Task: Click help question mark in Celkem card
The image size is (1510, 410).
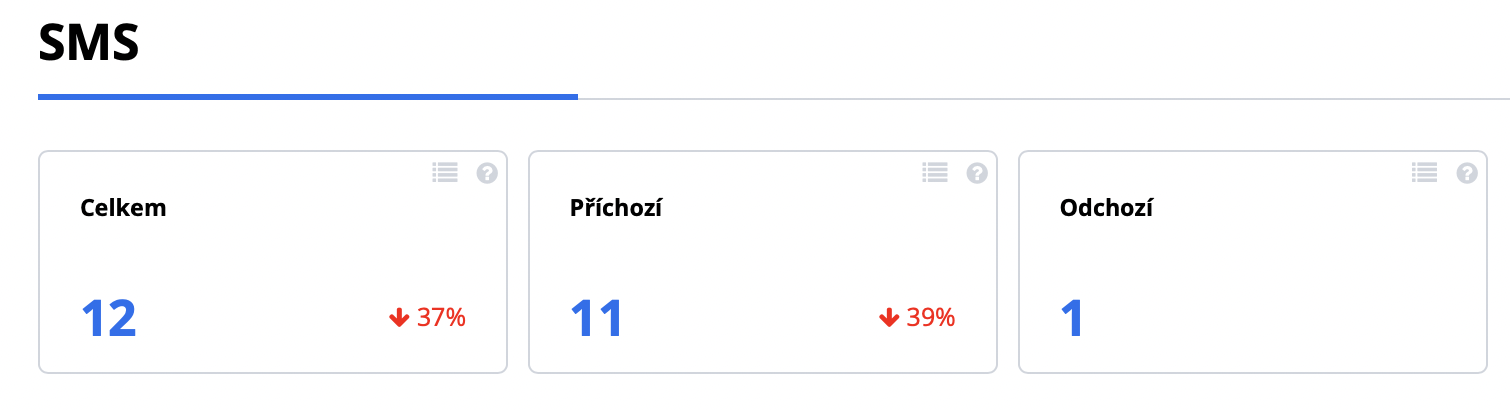Action: click(487, 173)
